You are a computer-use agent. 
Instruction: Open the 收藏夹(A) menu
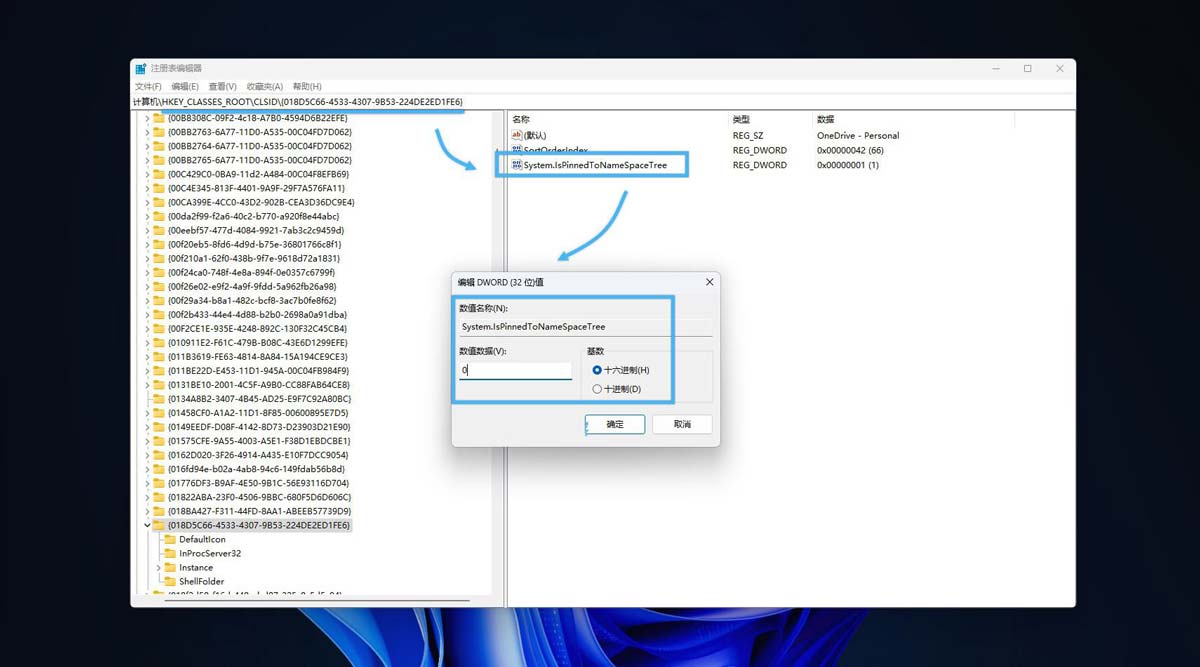(x=263, y=86)
